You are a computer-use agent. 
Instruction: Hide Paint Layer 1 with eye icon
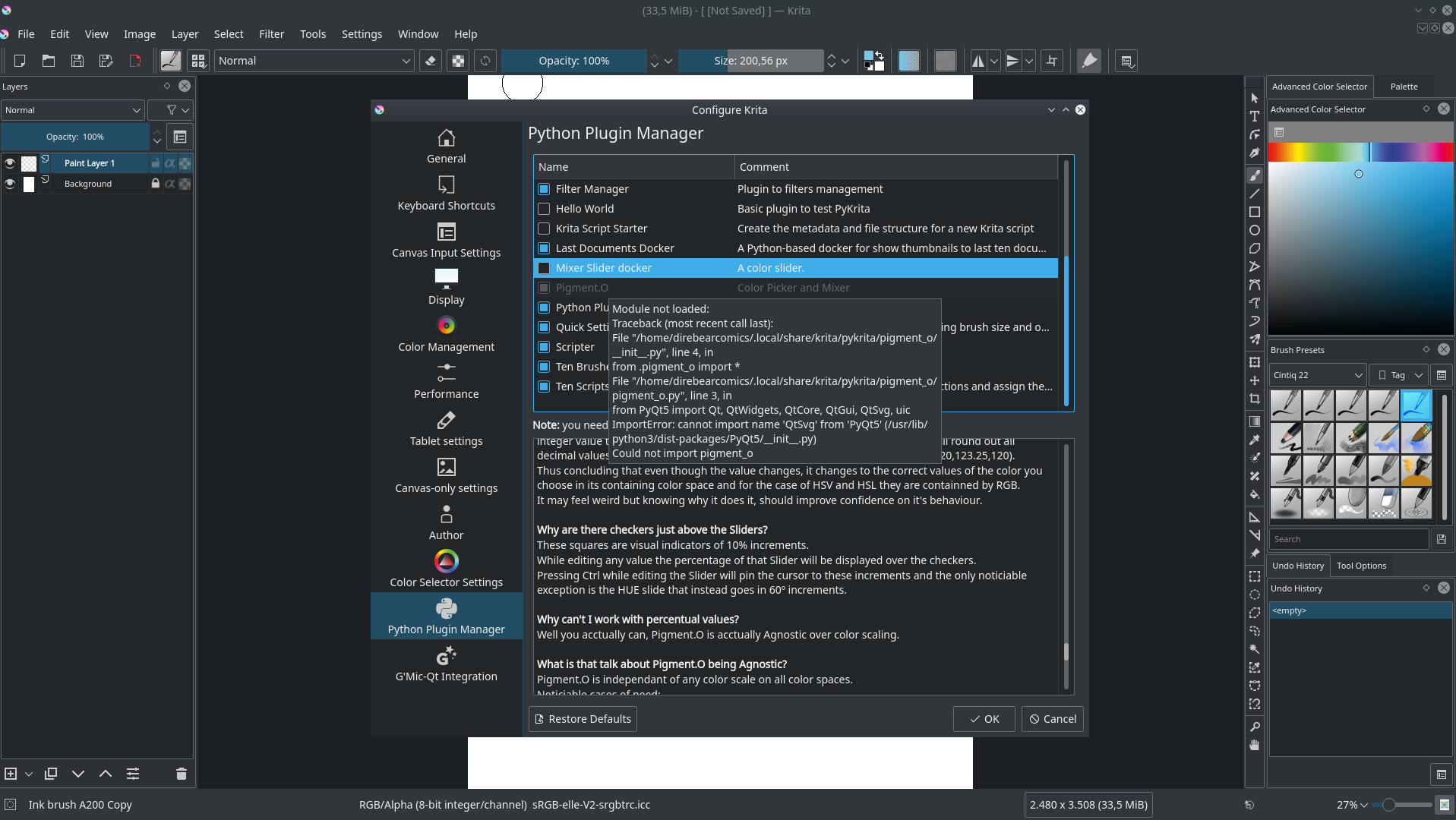10,163
